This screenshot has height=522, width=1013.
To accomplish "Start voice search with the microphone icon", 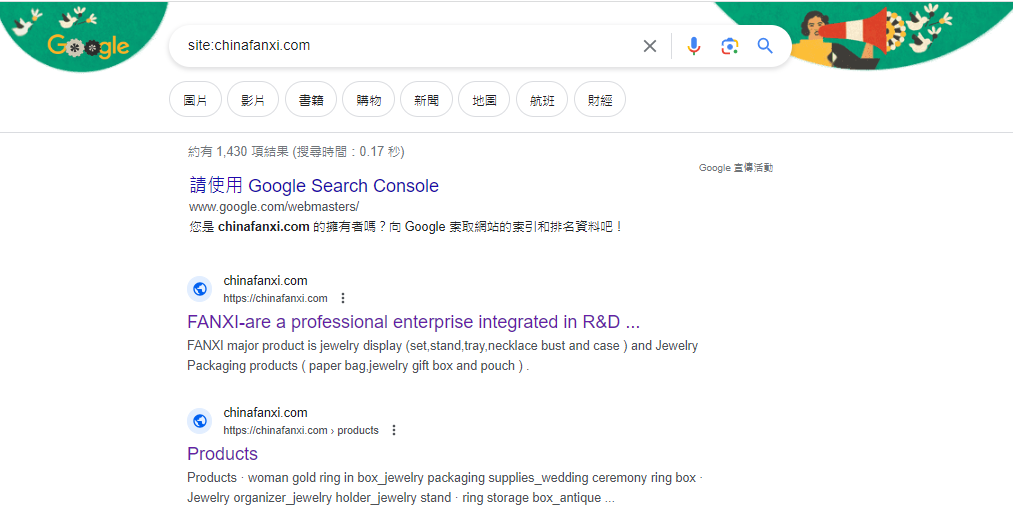I will (x=694, y=46).
